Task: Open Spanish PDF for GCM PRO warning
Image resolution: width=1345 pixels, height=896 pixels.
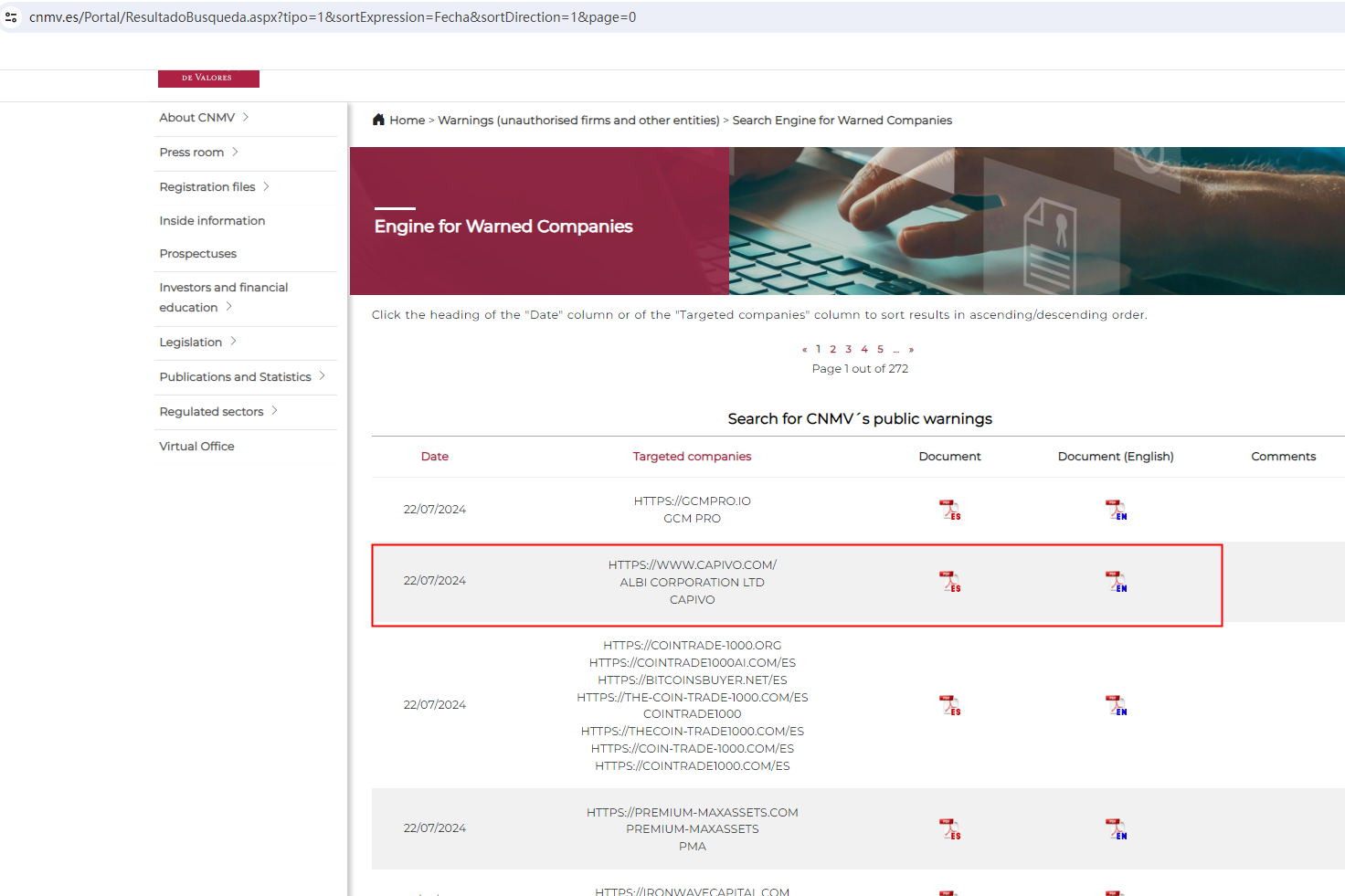Action: pos(950,510)
